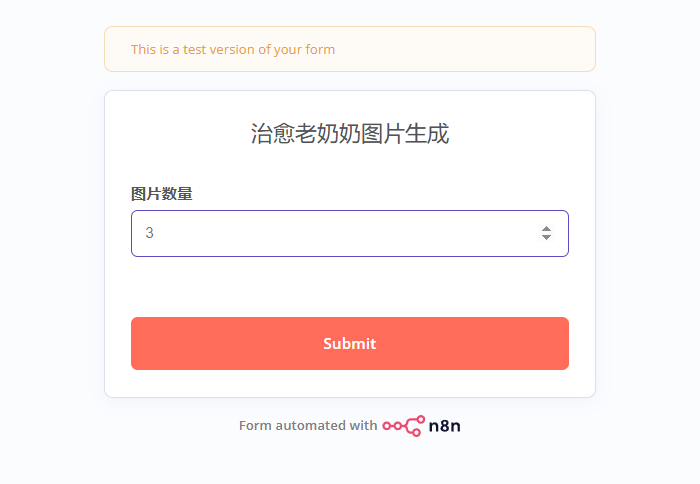Click the "This is a test version" text
The image size is (700, 484).
coord(232,49)
